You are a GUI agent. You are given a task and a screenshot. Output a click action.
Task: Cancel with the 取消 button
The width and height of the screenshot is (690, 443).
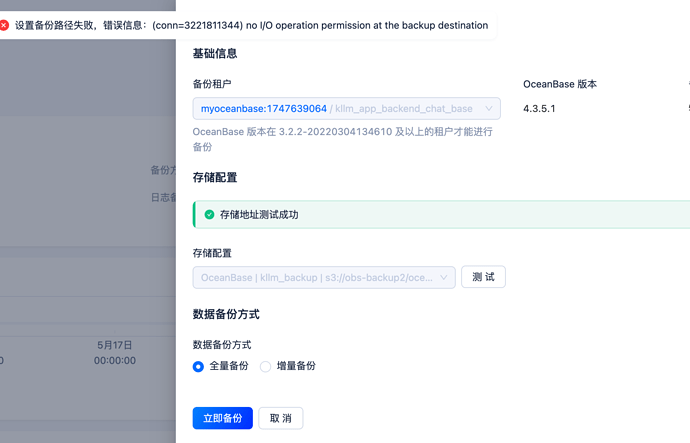point(281,418)
